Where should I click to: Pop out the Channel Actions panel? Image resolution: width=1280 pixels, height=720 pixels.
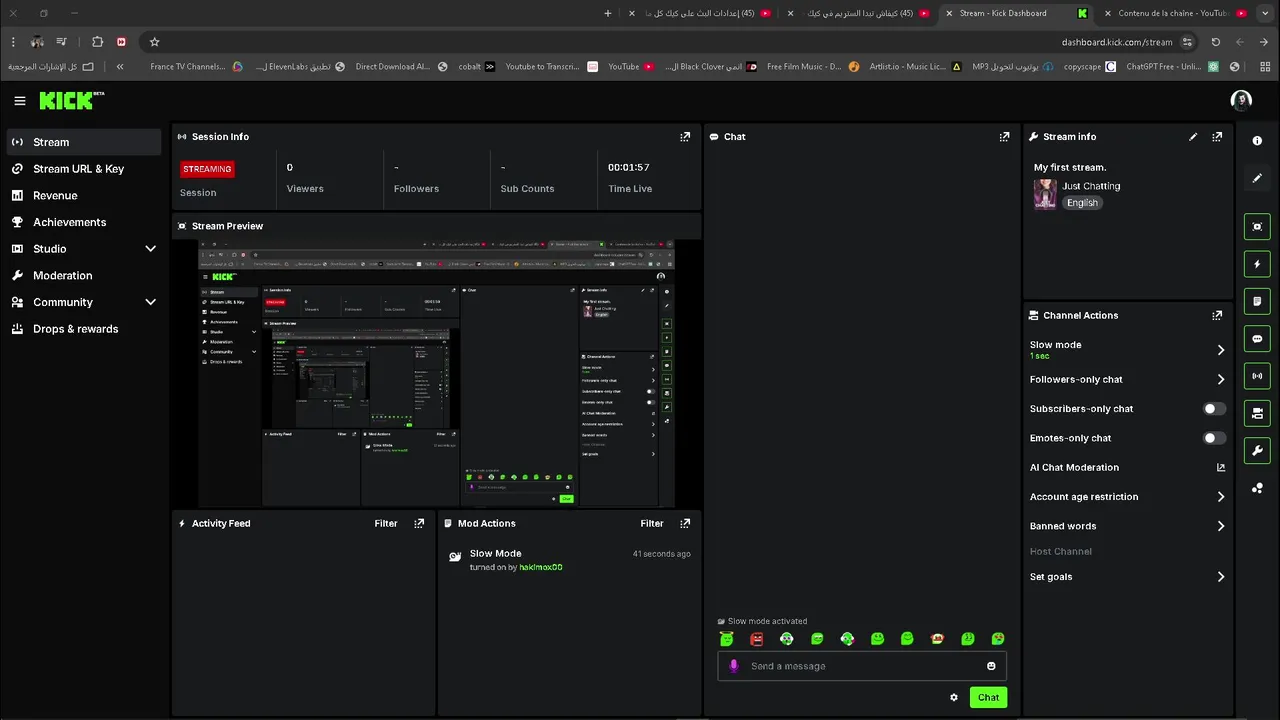(1217, 315)
